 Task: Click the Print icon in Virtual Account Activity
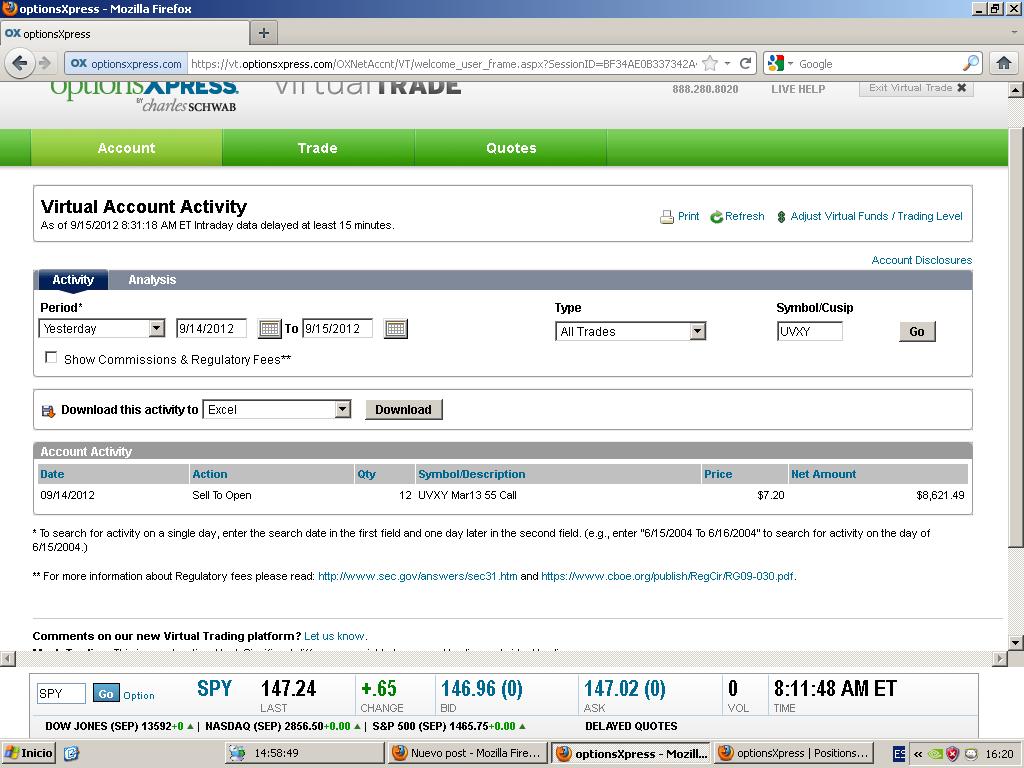pos(667,217)
